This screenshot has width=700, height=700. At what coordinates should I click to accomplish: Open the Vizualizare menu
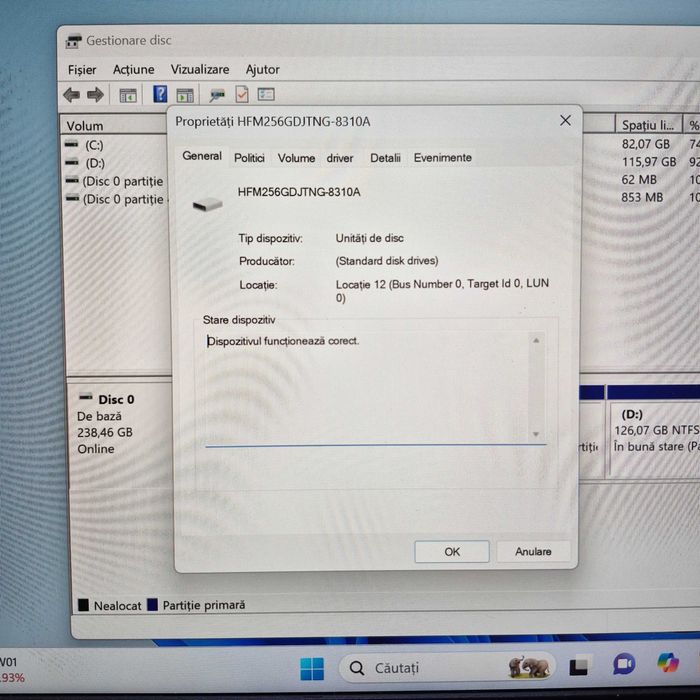(x=200, y=69)
